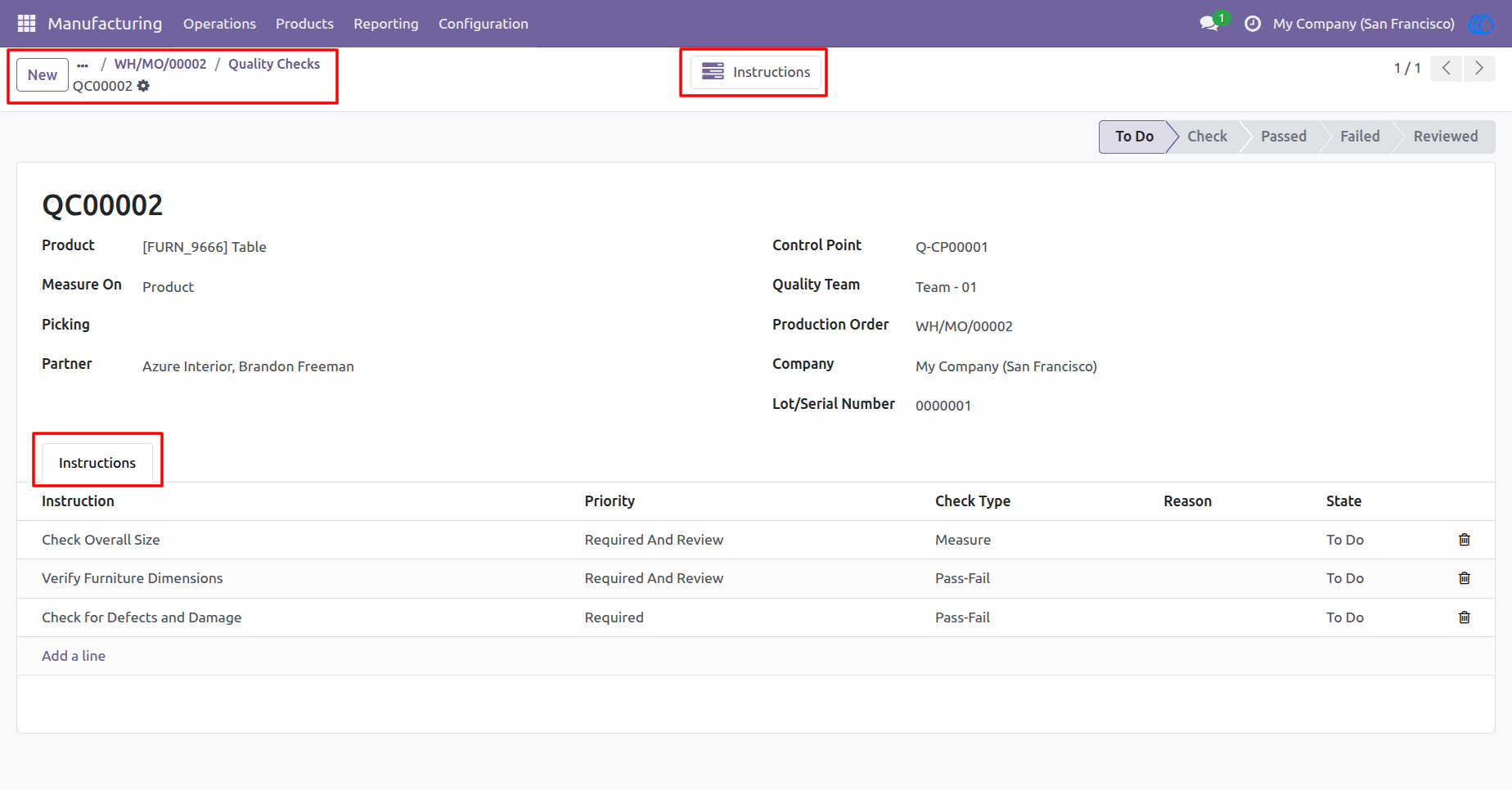
Task: Go back to Quality Checks breadcrumb
Action: [x=274, y=64]
